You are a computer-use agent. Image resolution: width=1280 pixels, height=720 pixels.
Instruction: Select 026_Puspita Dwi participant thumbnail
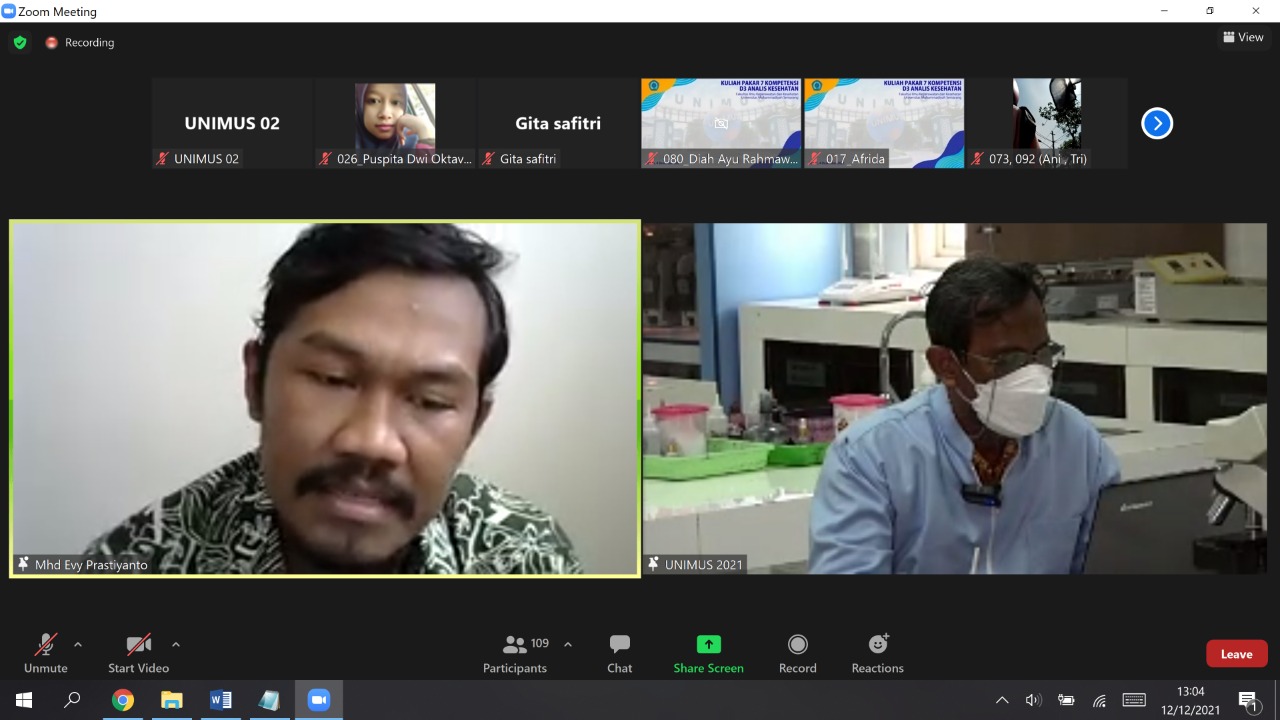(x=395, y=123)
